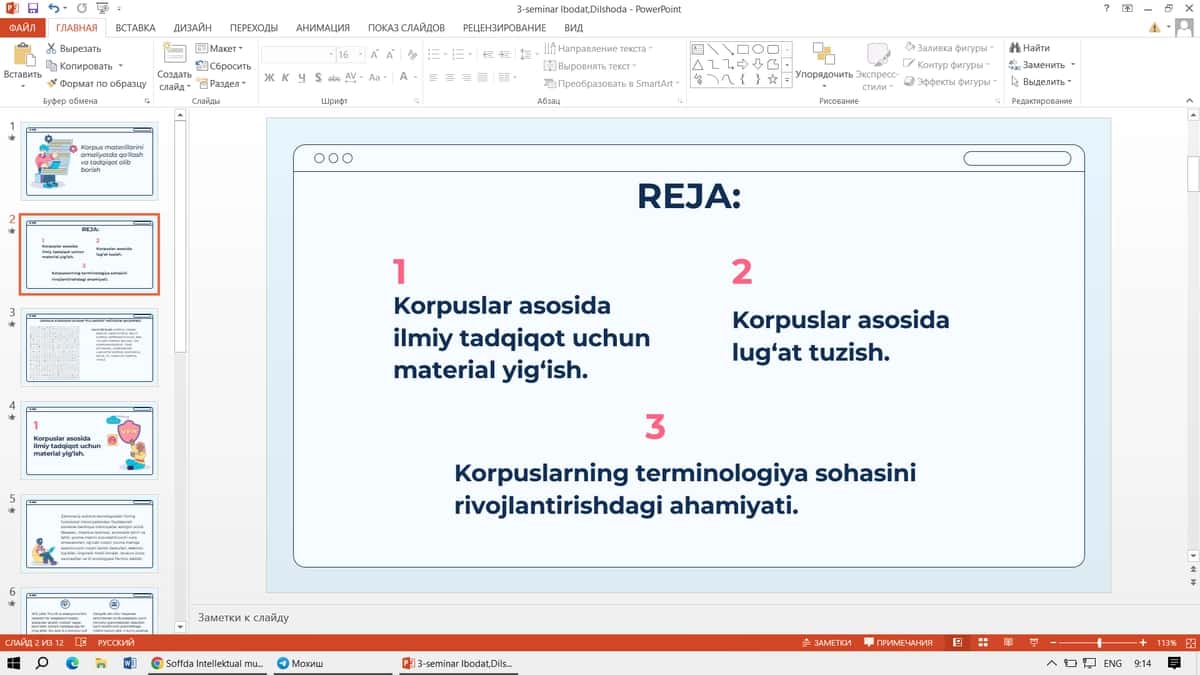The image size is (1200, 675).
Task: Click РУССКИЙ language indicator
Action: click(115, 642)
